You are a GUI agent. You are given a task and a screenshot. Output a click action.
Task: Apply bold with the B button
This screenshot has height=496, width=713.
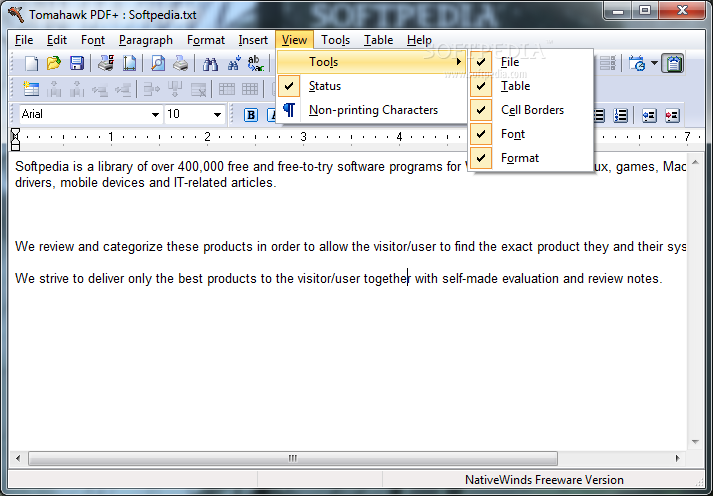pyautogui.click(x=251, y=115)
